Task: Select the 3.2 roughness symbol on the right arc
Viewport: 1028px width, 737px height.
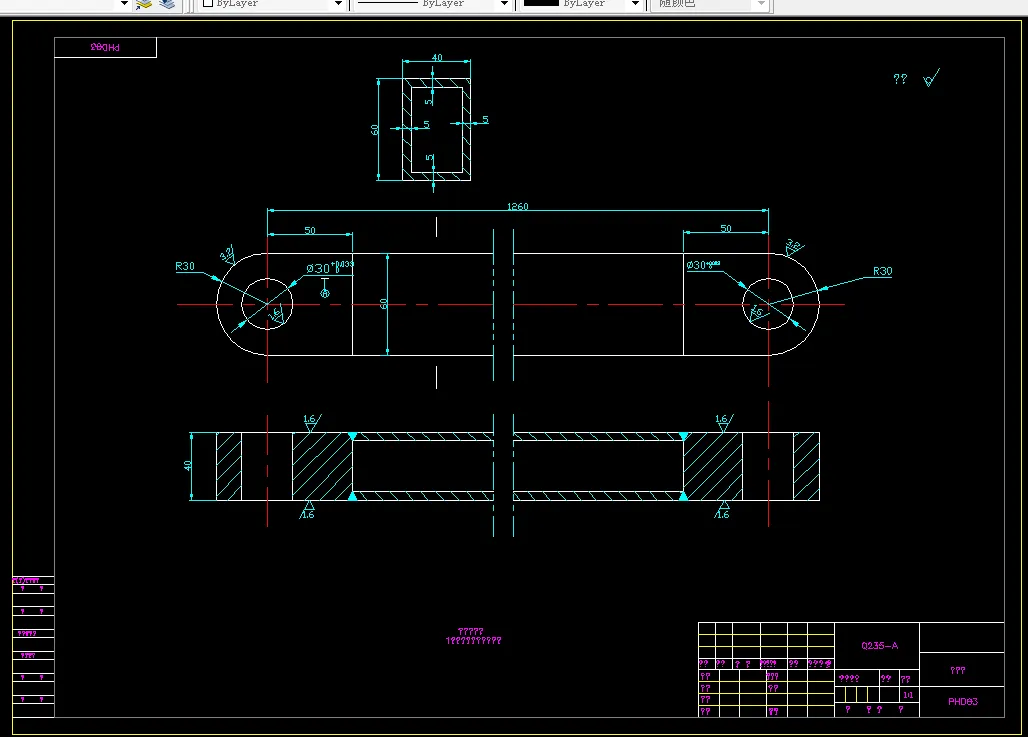Action: (794, 246)
